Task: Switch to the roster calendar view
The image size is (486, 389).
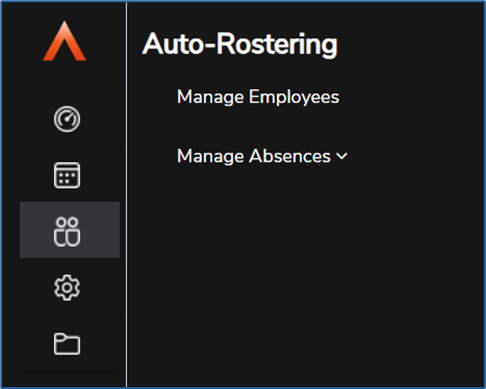Action: 67,175
